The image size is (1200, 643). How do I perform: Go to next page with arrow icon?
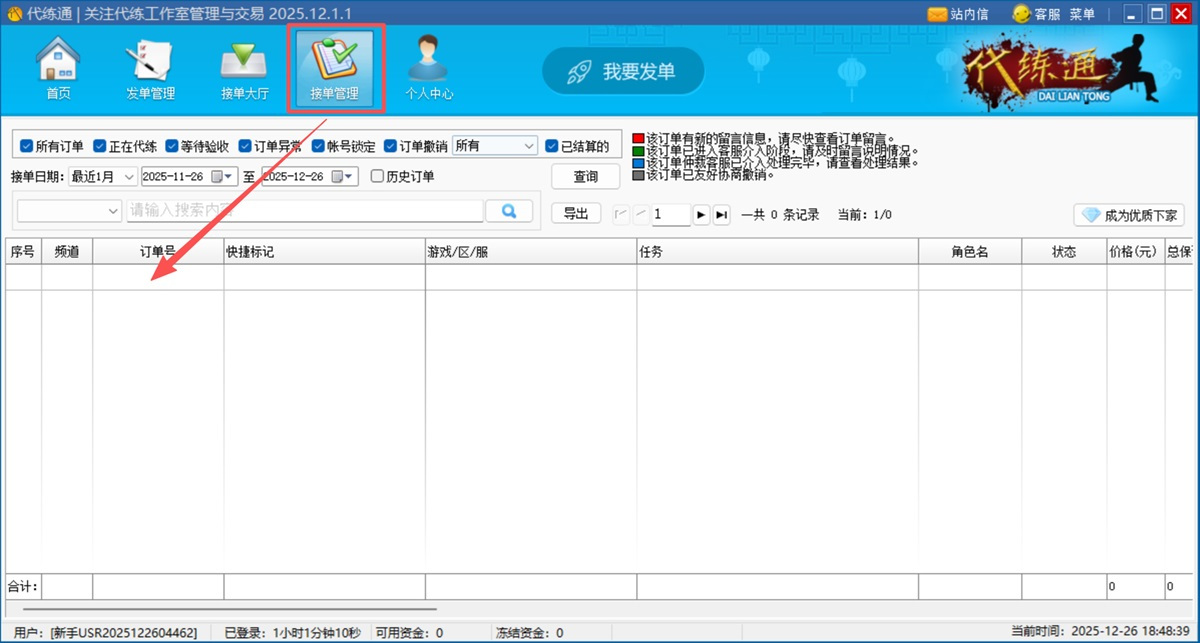point(700,214)
